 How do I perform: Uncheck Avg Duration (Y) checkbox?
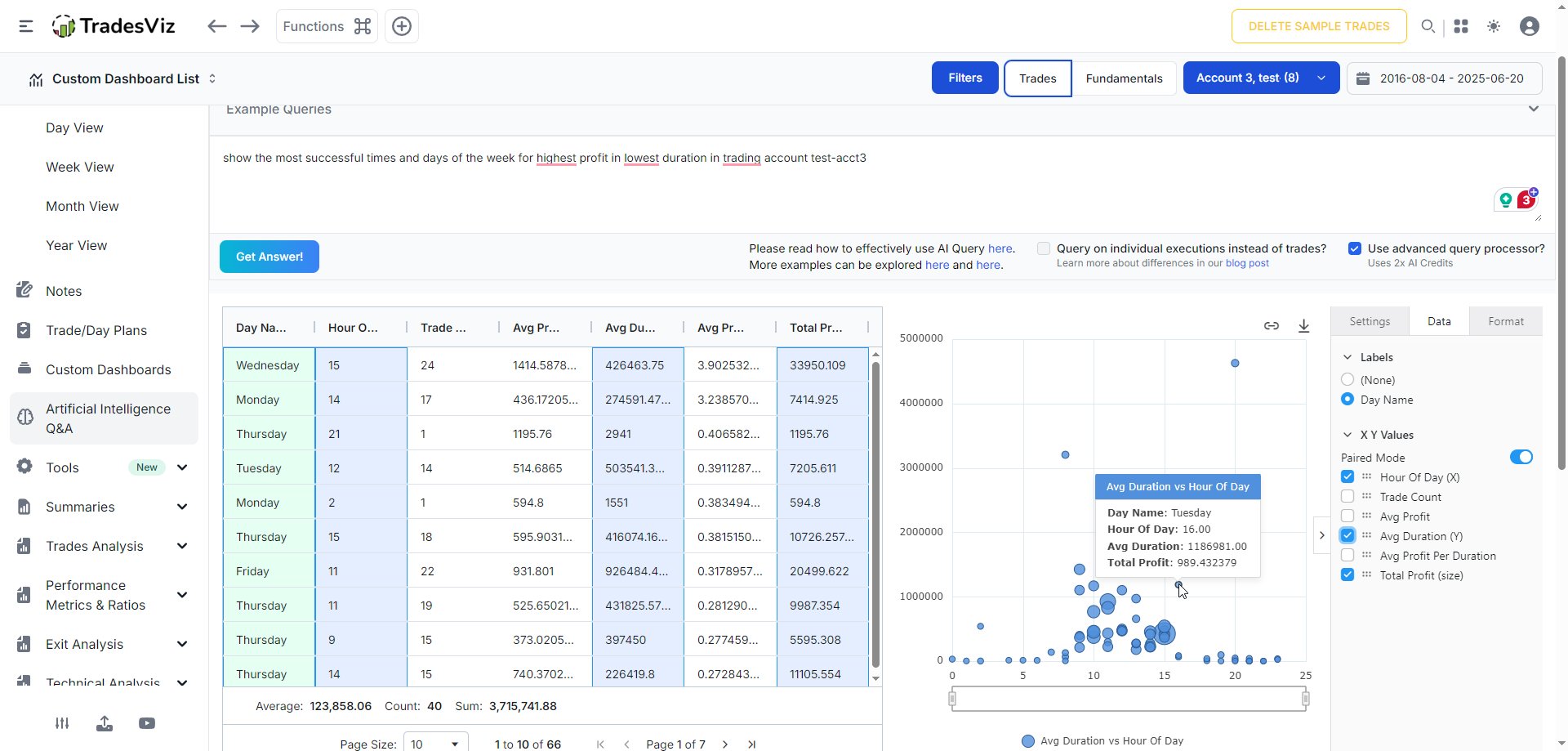[1347, 535]
